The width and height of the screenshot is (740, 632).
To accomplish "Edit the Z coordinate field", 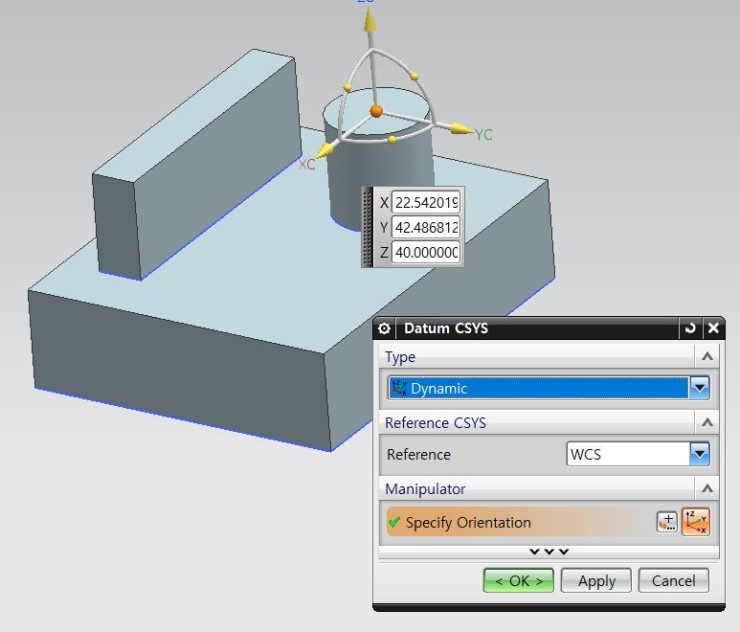I will pyautogui.click(x=425, y=253).
